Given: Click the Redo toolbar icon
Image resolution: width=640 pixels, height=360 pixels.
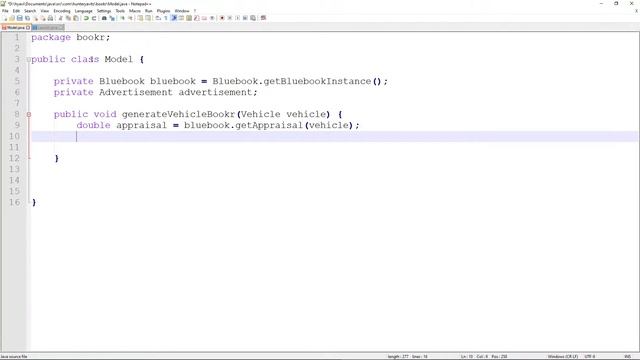Looking at the screenshot, I should (x=94, y=18).
